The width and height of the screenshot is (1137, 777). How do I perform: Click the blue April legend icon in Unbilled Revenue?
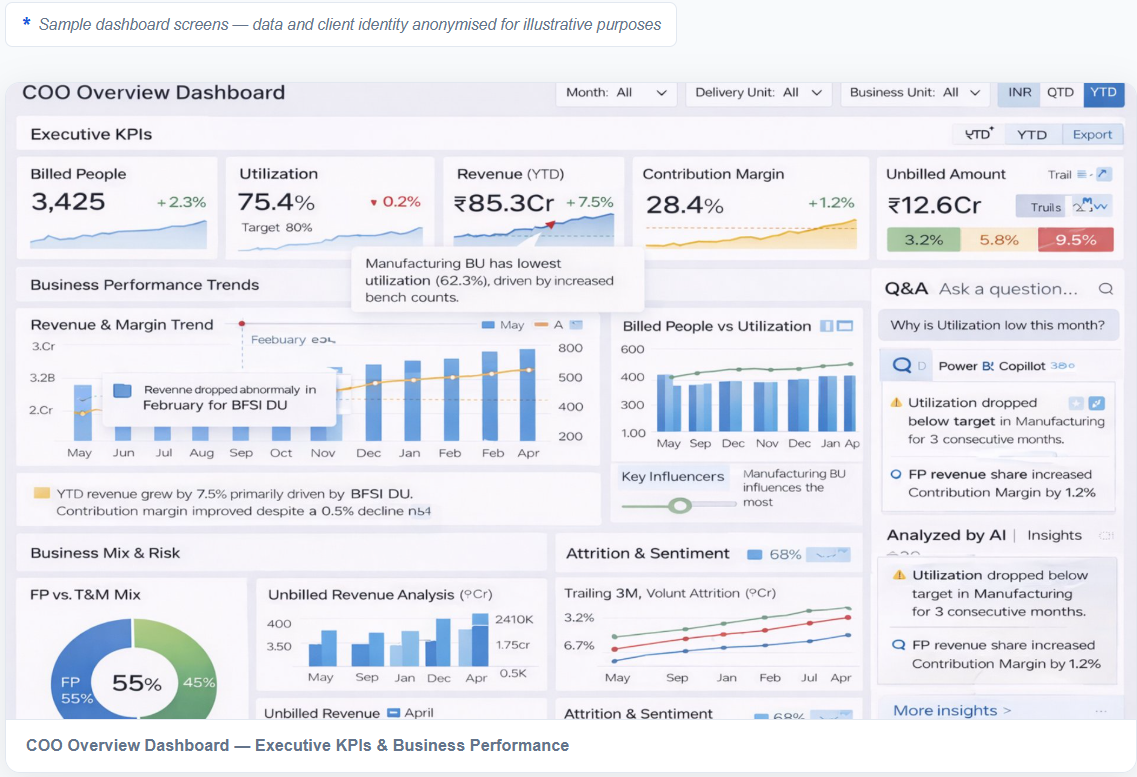click(394, 712)
